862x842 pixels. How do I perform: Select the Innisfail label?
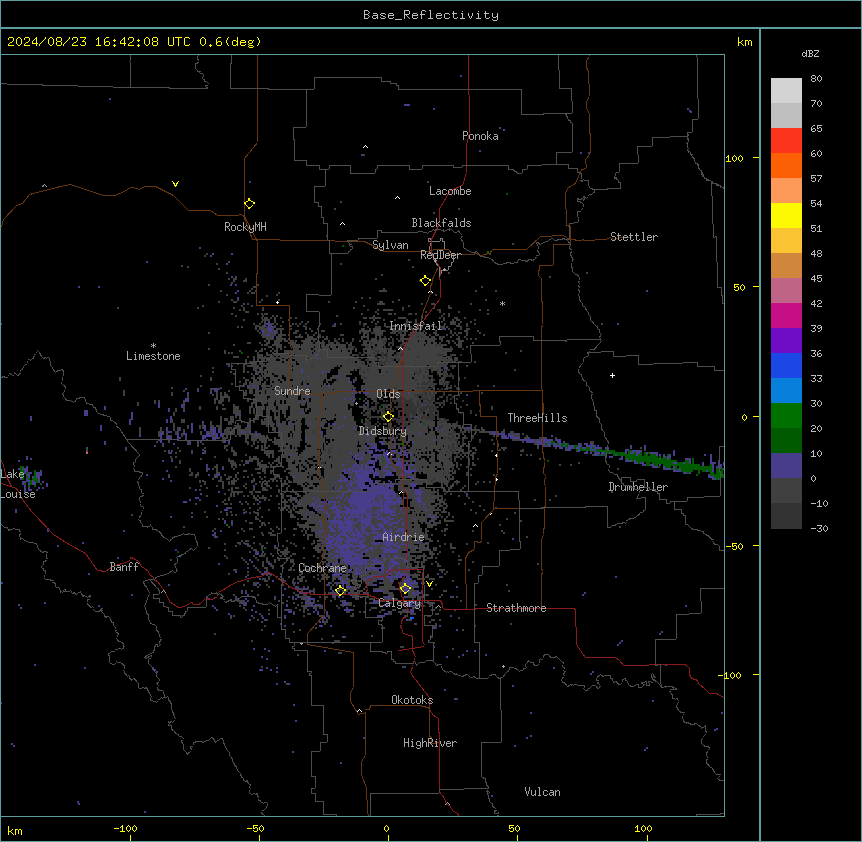coord(416,326)
